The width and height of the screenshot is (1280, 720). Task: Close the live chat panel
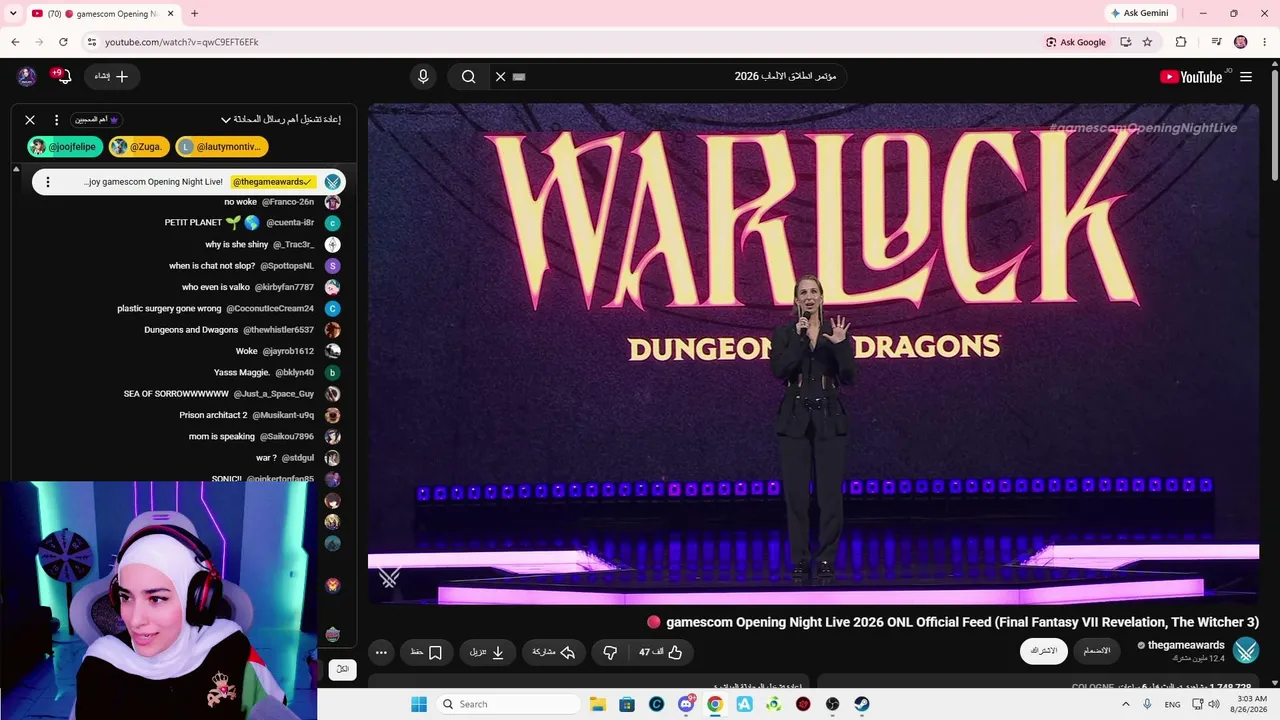(30, 120)
